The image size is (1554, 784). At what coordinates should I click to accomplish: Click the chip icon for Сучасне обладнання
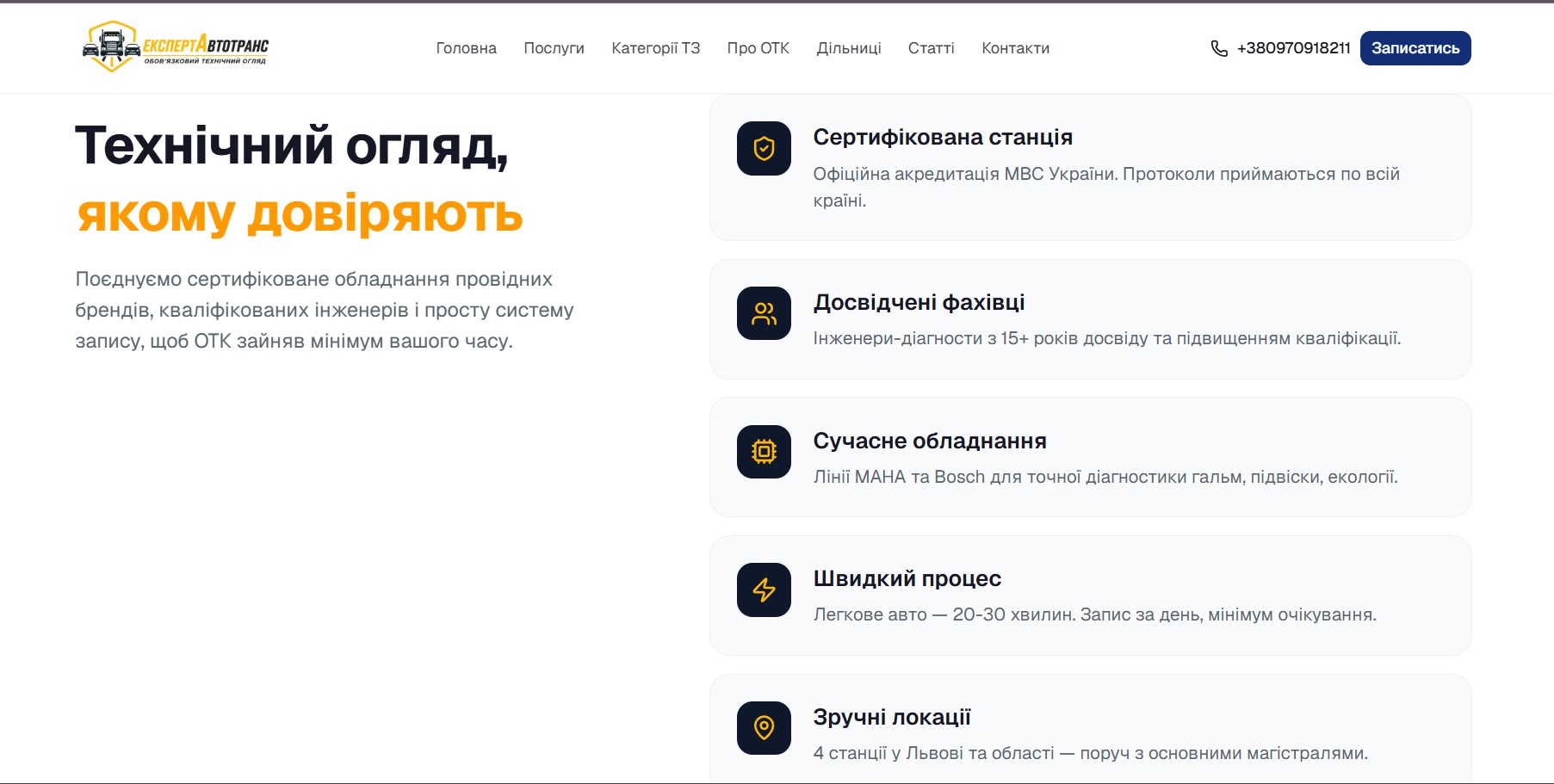[764, 452]
